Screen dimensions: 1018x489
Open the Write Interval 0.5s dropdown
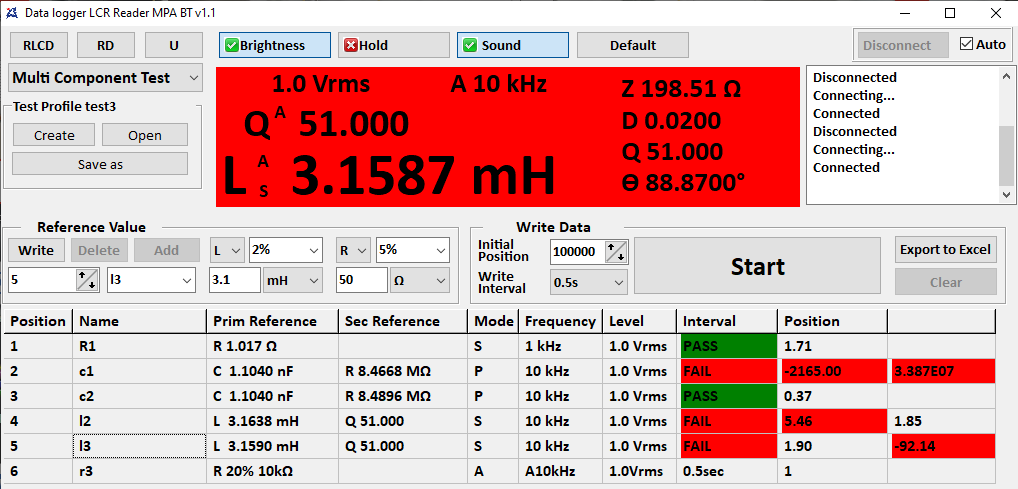(x=588, y=283)
